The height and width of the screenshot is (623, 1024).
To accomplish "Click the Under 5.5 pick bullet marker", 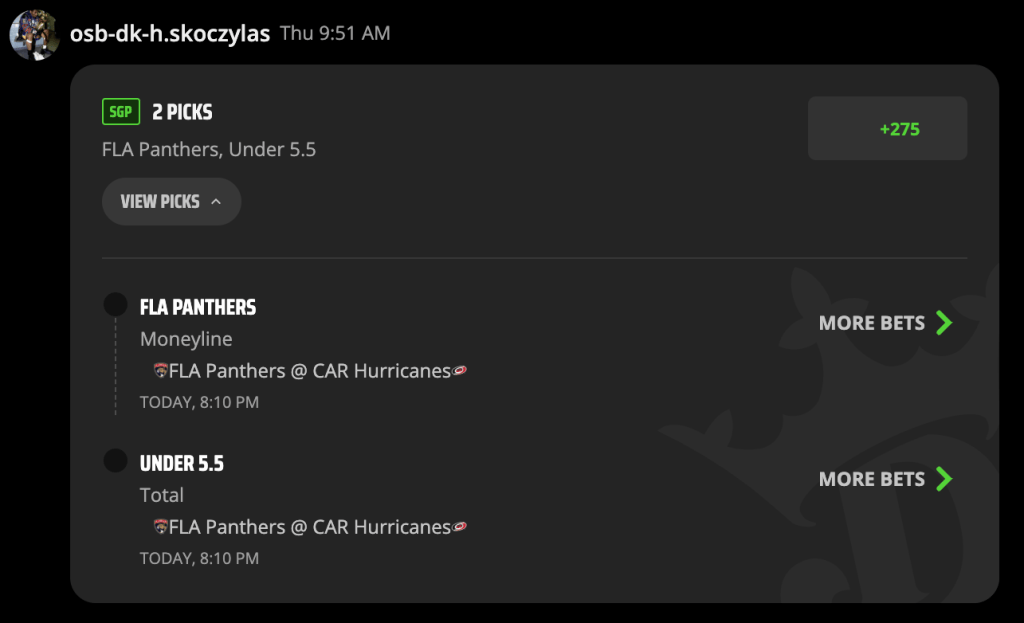I will pyautogui.click(x=116, y=460).
